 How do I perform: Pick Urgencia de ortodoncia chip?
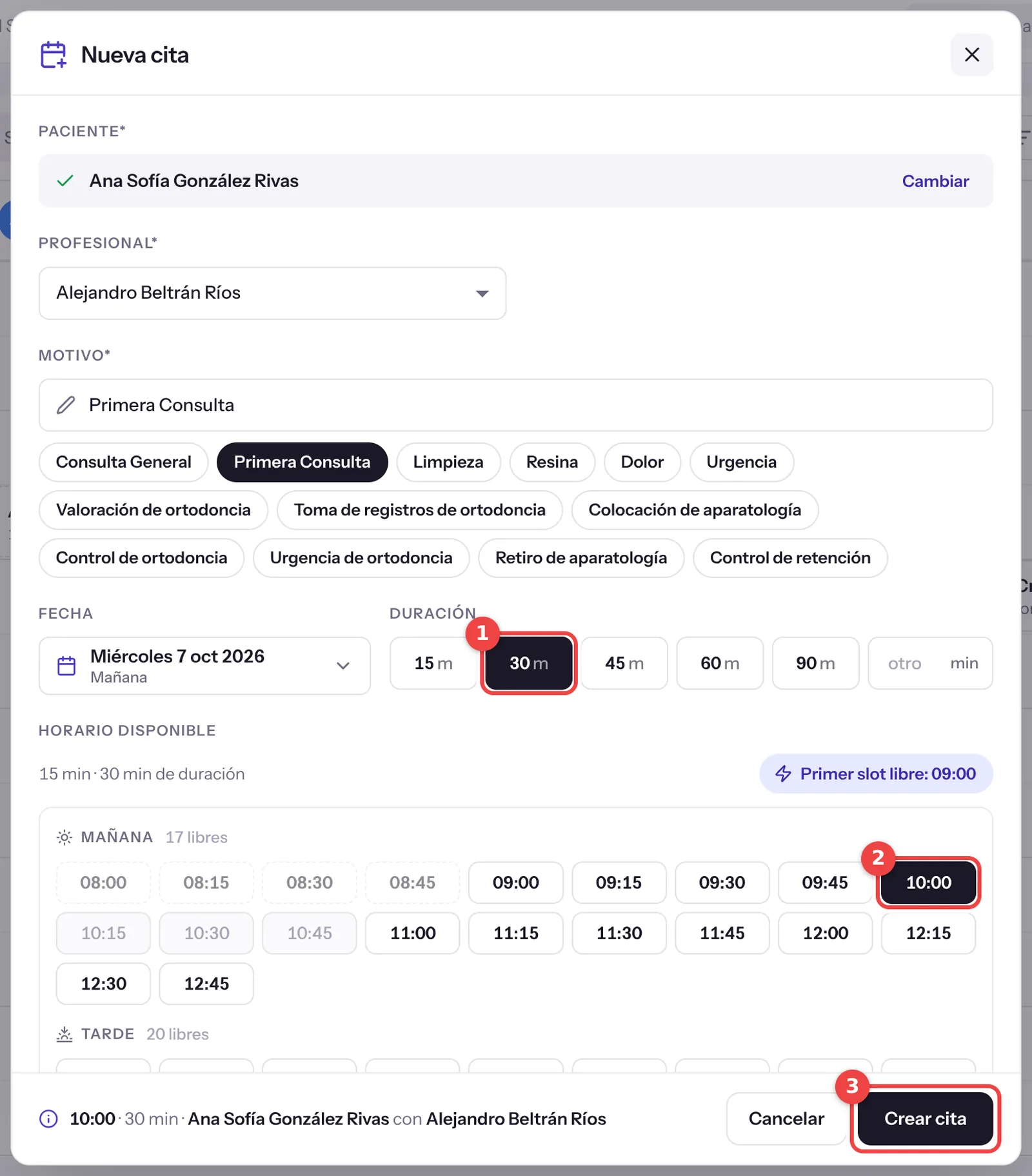(x=361, y=558)
